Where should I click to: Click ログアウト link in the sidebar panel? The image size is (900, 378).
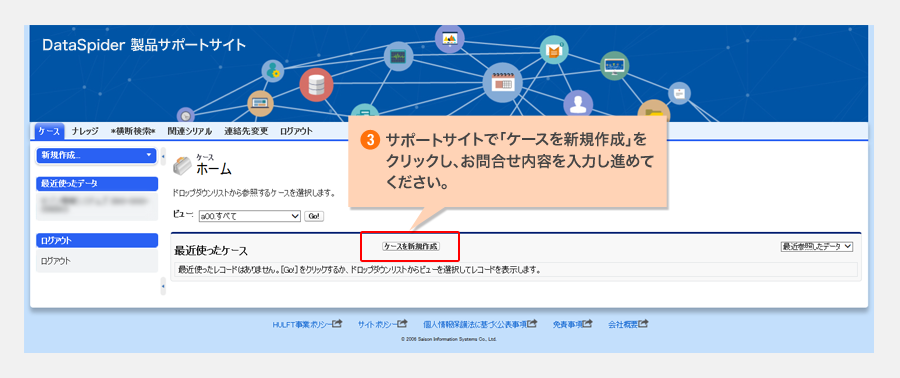[56, 261]
